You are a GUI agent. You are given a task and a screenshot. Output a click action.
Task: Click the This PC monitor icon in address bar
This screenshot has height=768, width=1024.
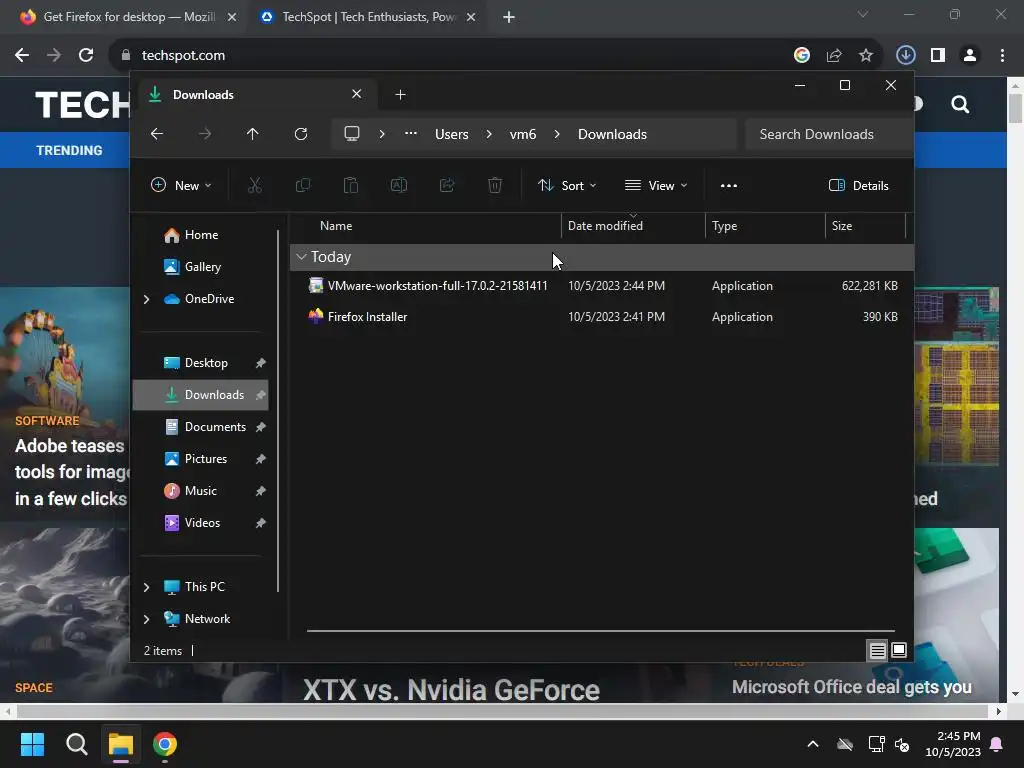pos(352,134)
